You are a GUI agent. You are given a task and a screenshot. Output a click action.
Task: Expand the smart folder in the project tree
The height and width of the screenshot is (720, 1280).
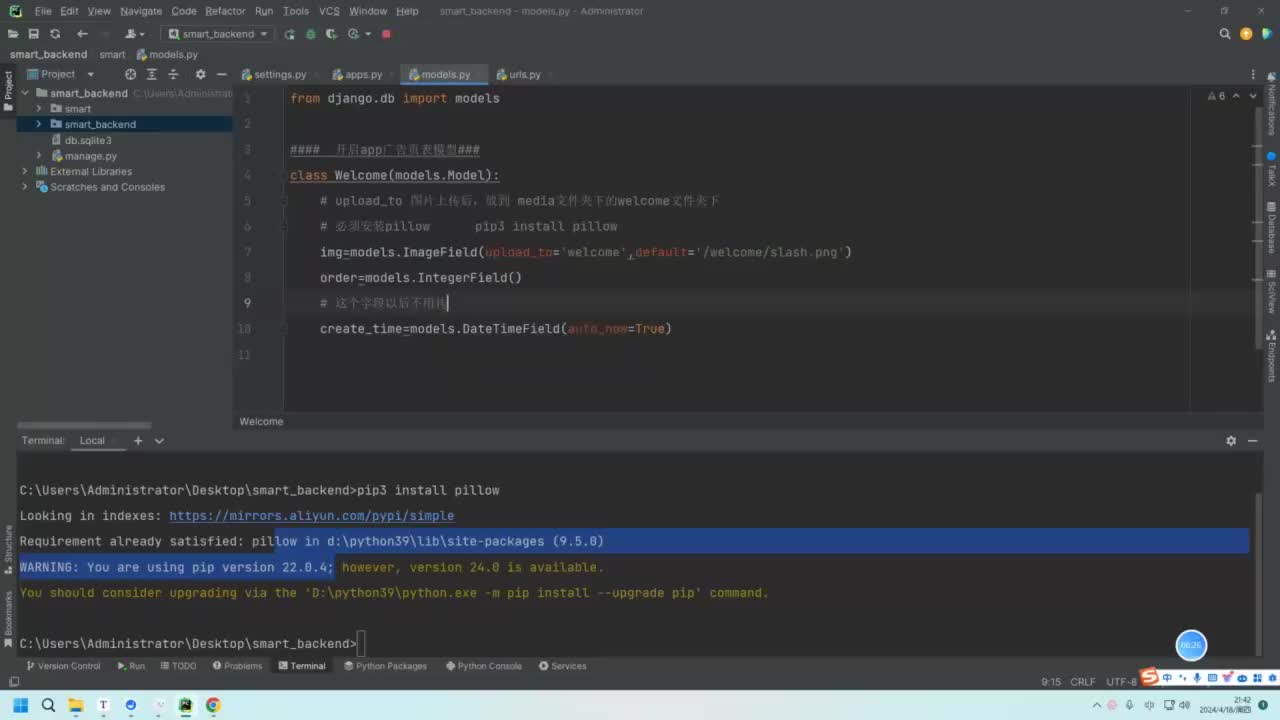click(39, 108)
